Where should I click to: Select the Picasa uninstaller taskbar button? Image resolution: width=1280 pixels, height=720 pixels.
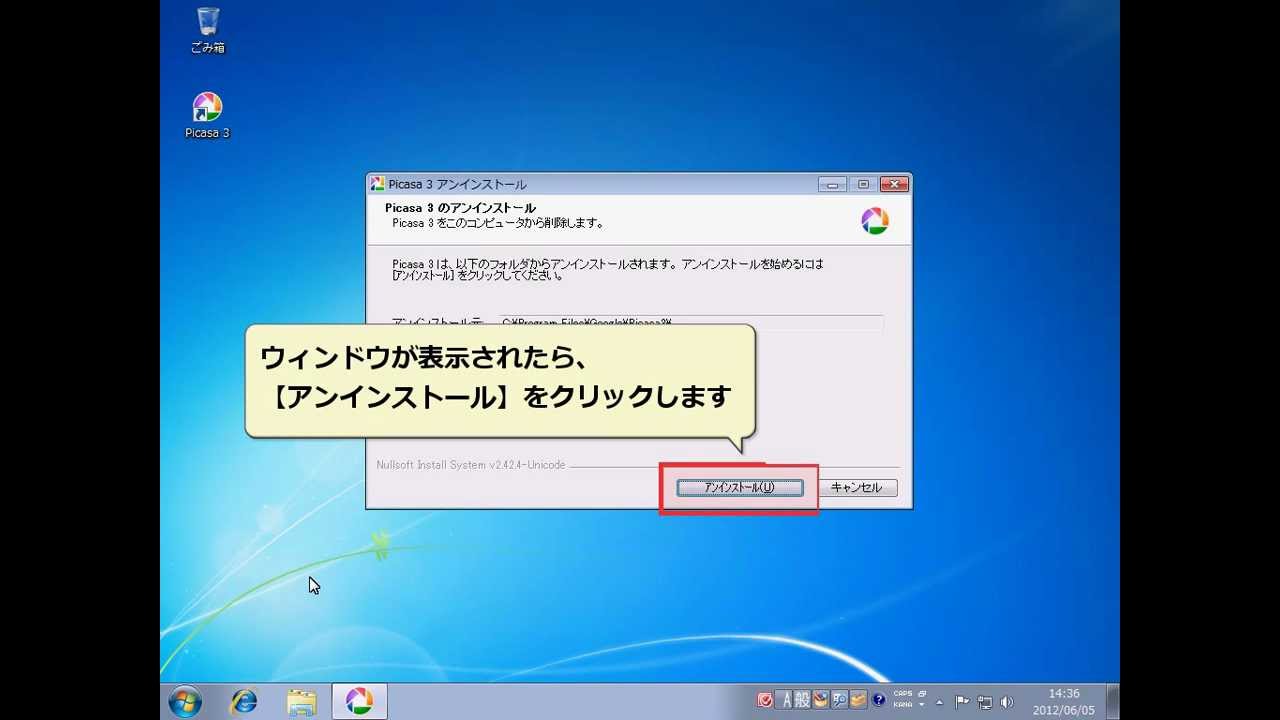tap(359, 701)
